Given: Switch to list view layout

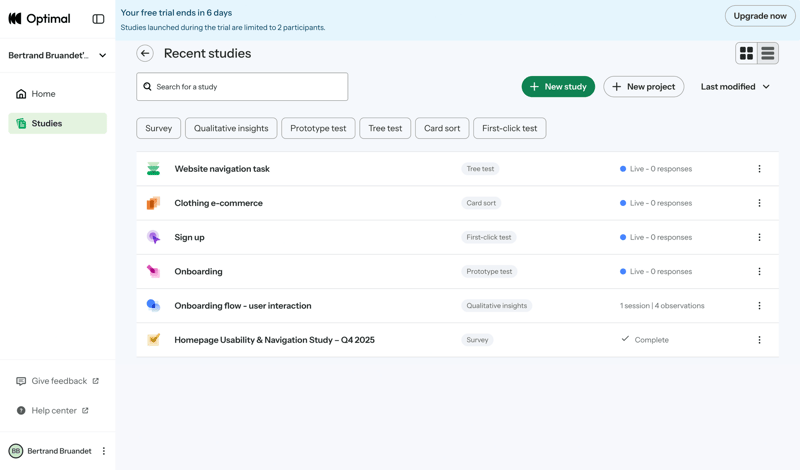Looking at the screenshot, I should [768, 53].
